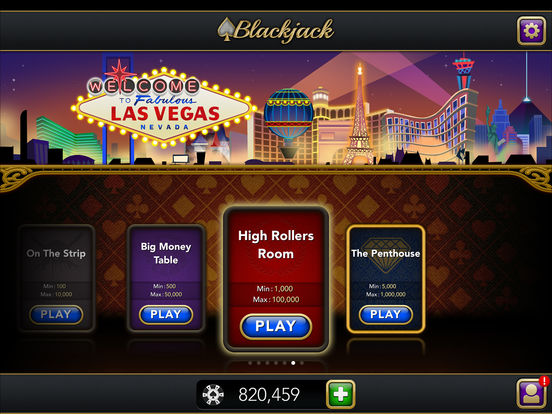The image size is (552, 414).
Task: Tap the Welcome to Las Vegas sign
Action: click(x=164, y=107)
